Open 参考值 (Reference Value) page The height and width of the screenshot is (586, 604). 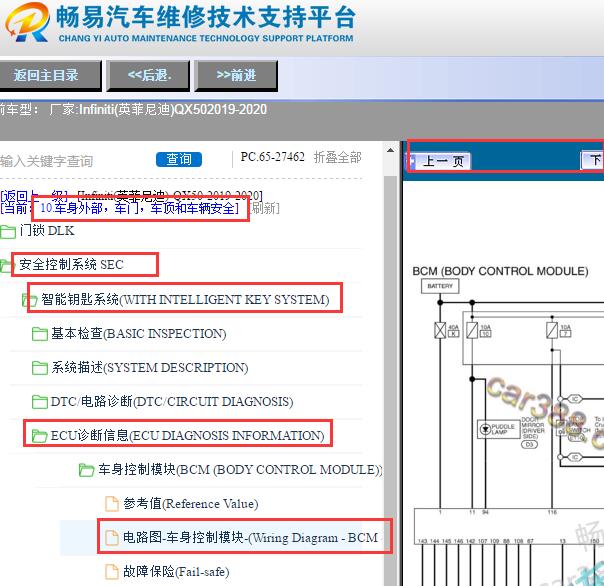[191, 504]
